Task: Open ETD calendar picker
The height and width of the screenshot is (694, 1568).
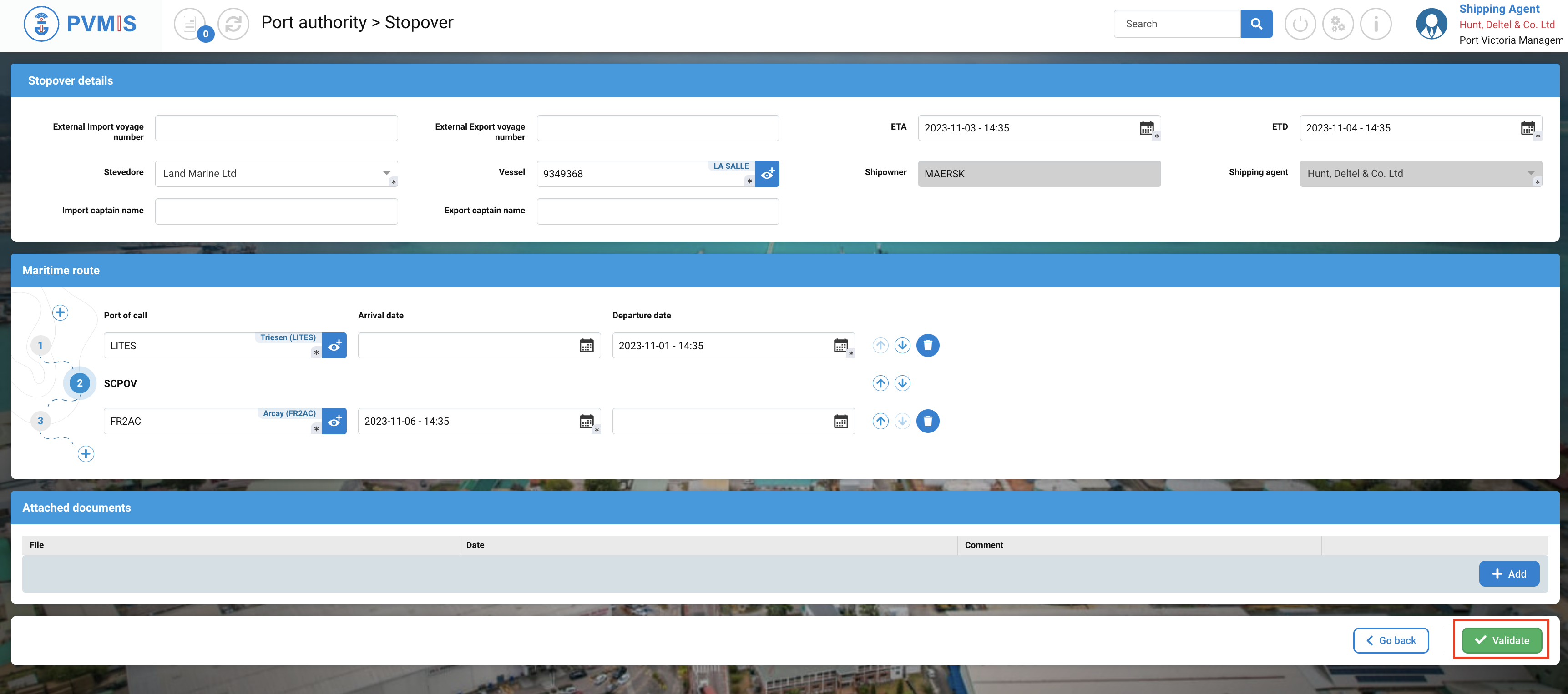Action: coord(1527,128)
